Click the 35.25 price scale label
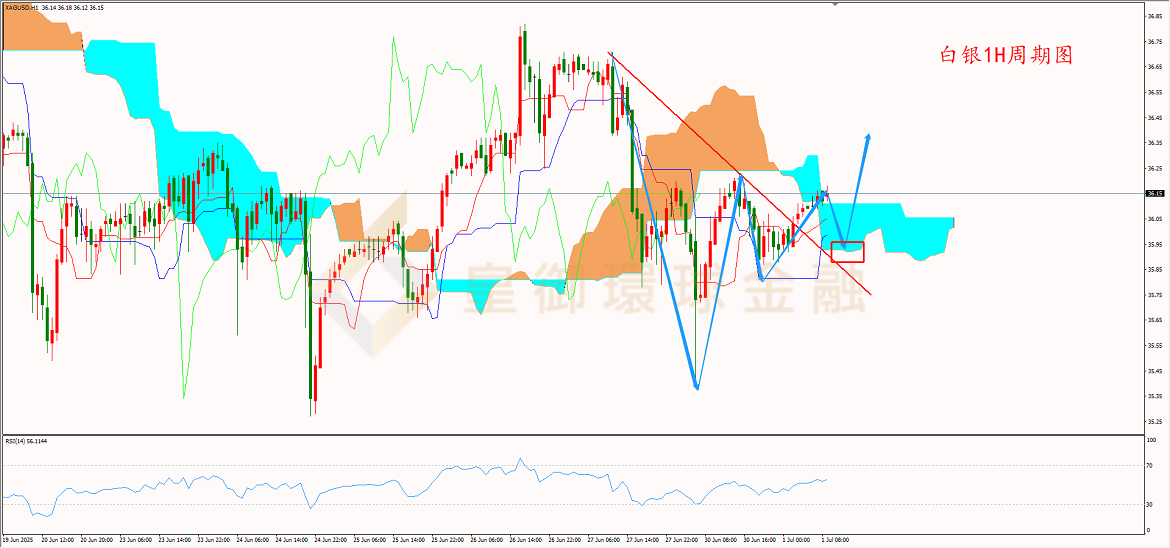 point(1154,421)
